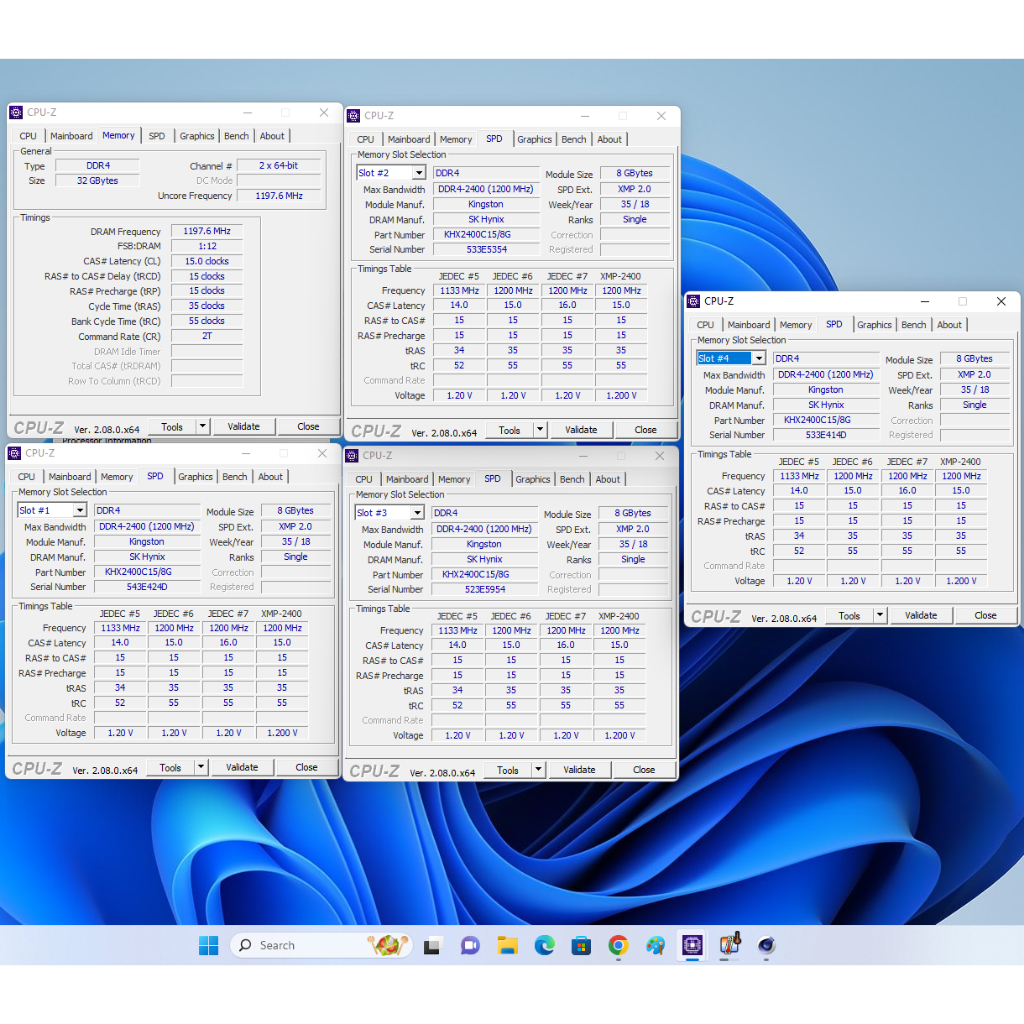Open the Teams Chat taskbar icon
The height and width of the screenshot is (1024, 1024).
pyautogui.click(x=470, y=945)
